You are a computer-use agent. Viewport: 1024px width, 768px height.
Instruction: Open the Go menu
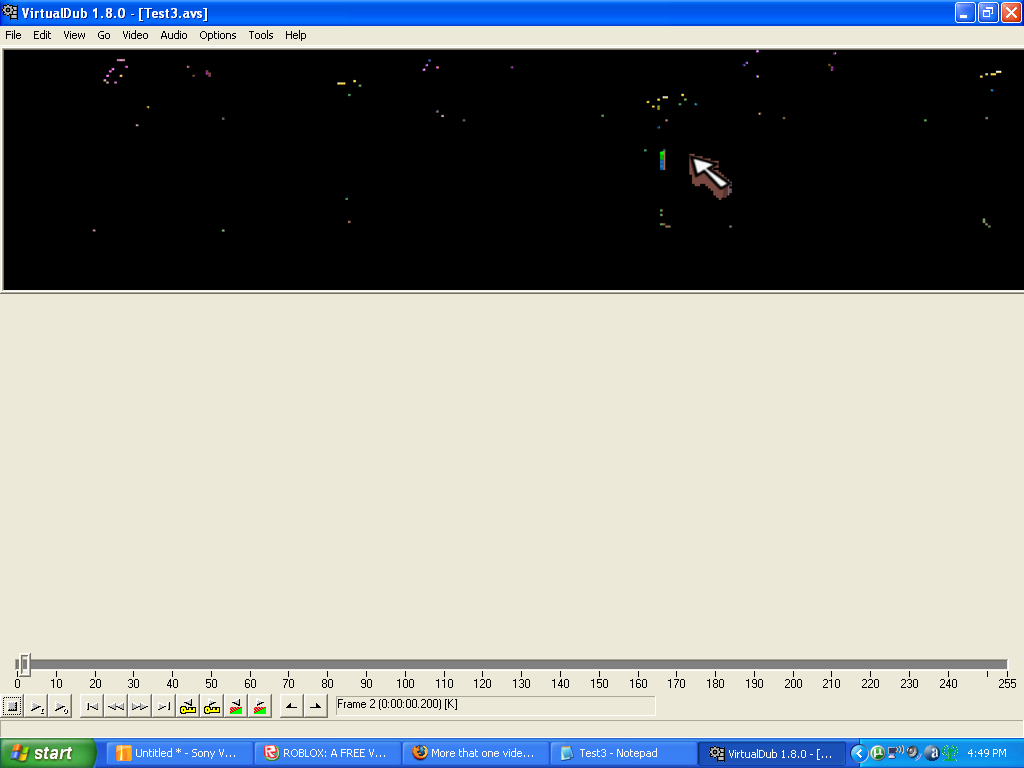tap(104, 35)
